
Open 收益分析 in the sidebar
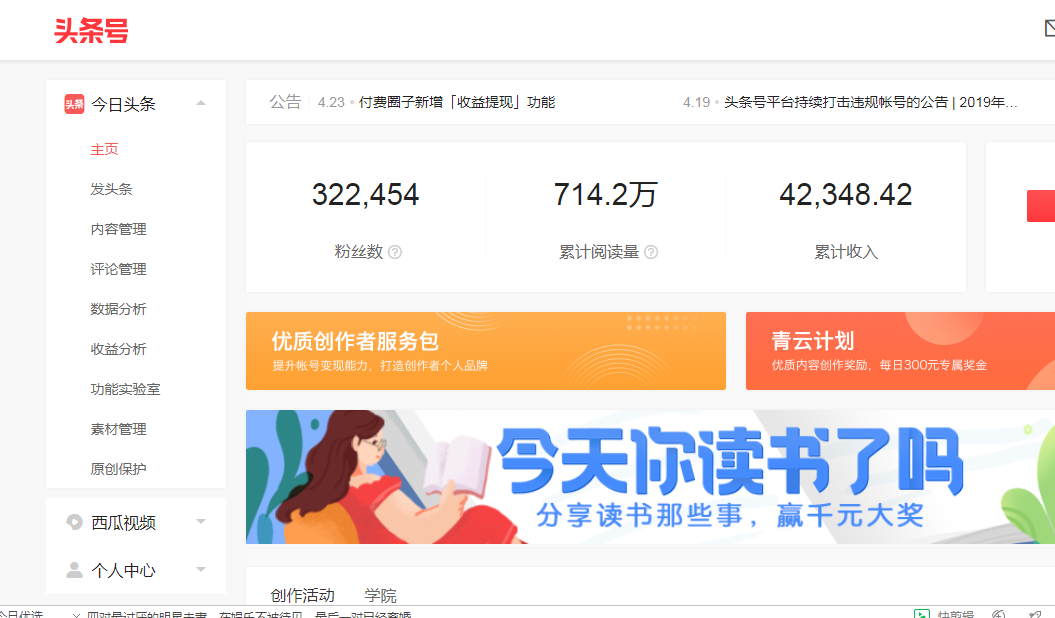118,349
